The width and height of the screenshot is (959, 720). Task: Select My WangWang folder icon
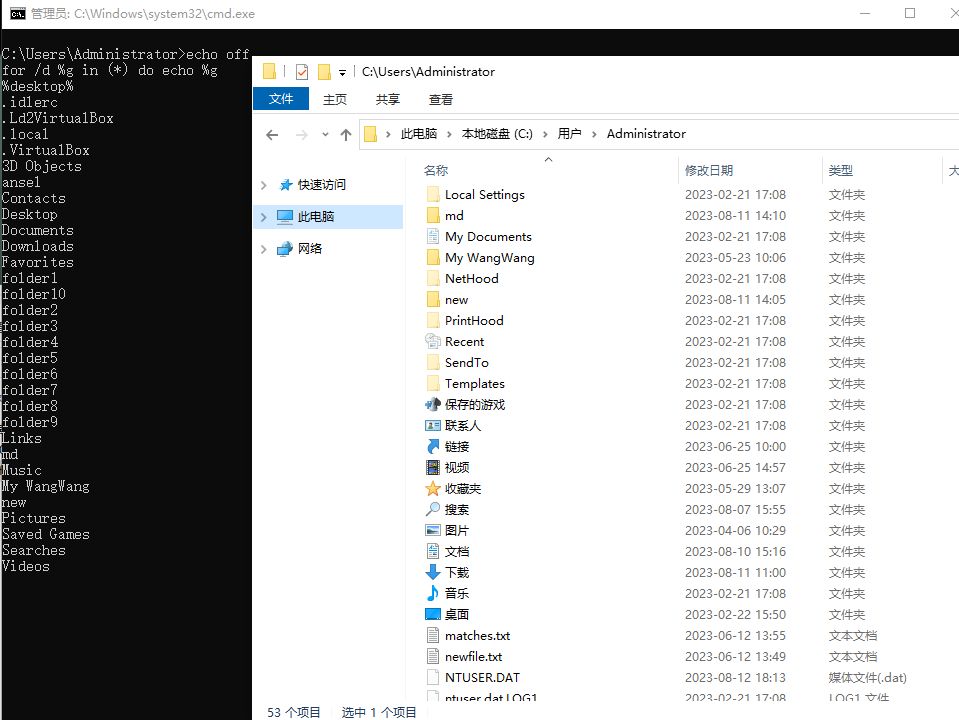tap(432, 258)
